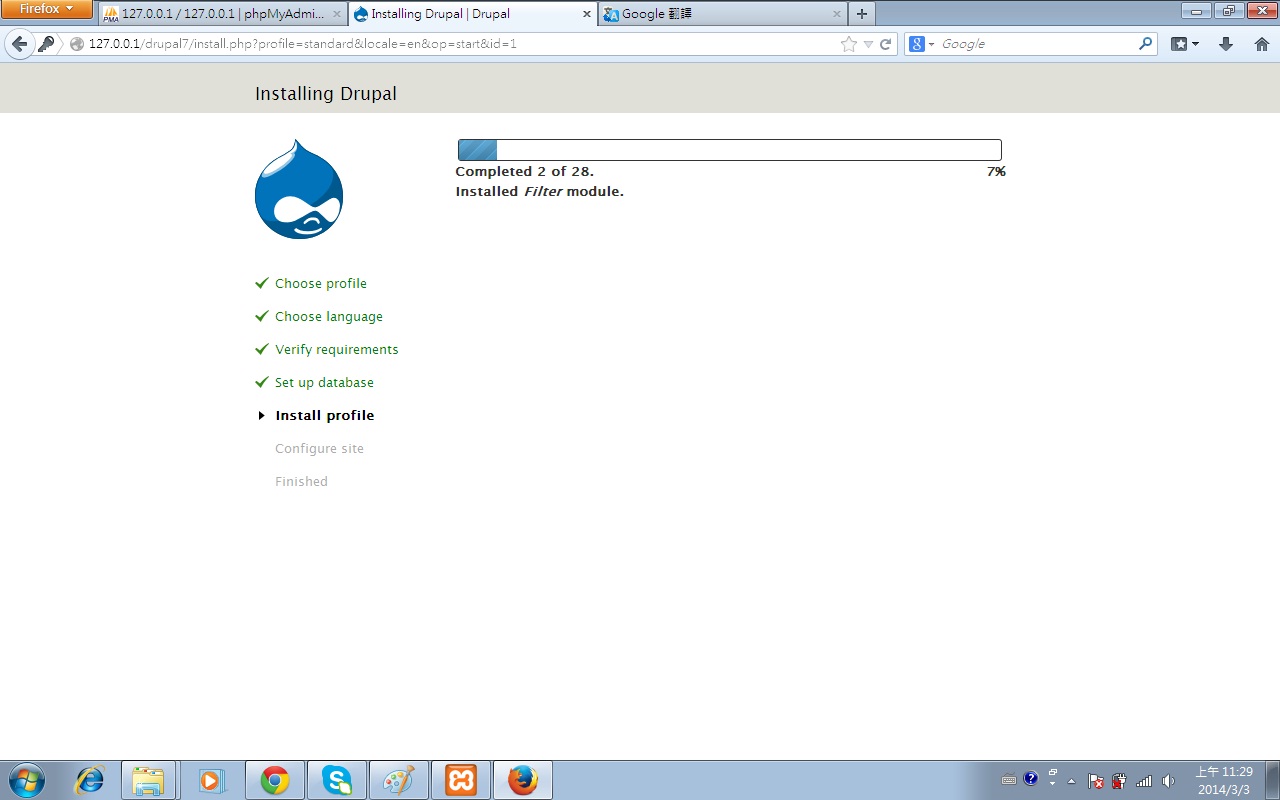Switch to the phpMyAdmin tab
Viewport: 1280px width, 800px height.
tap(223, 14)
